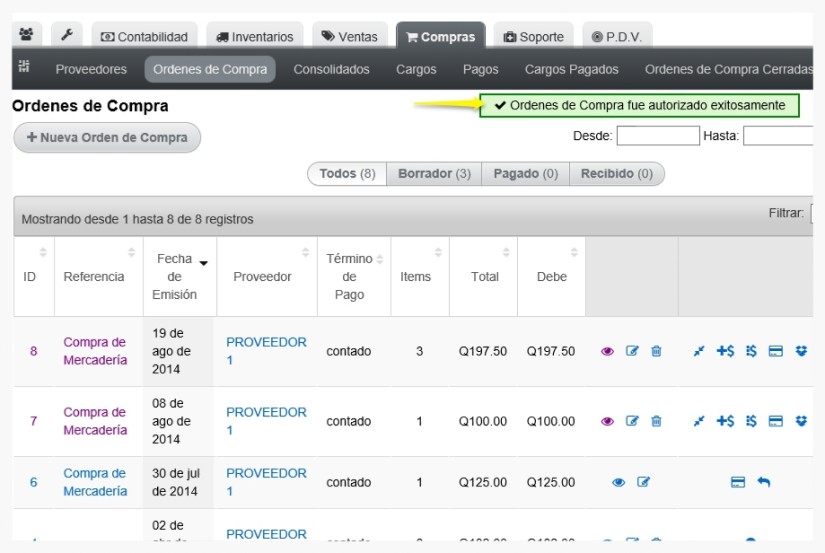The image size is (825, 553).
Task: Sort the table by Debe column
Action: (x=551, y=276)
